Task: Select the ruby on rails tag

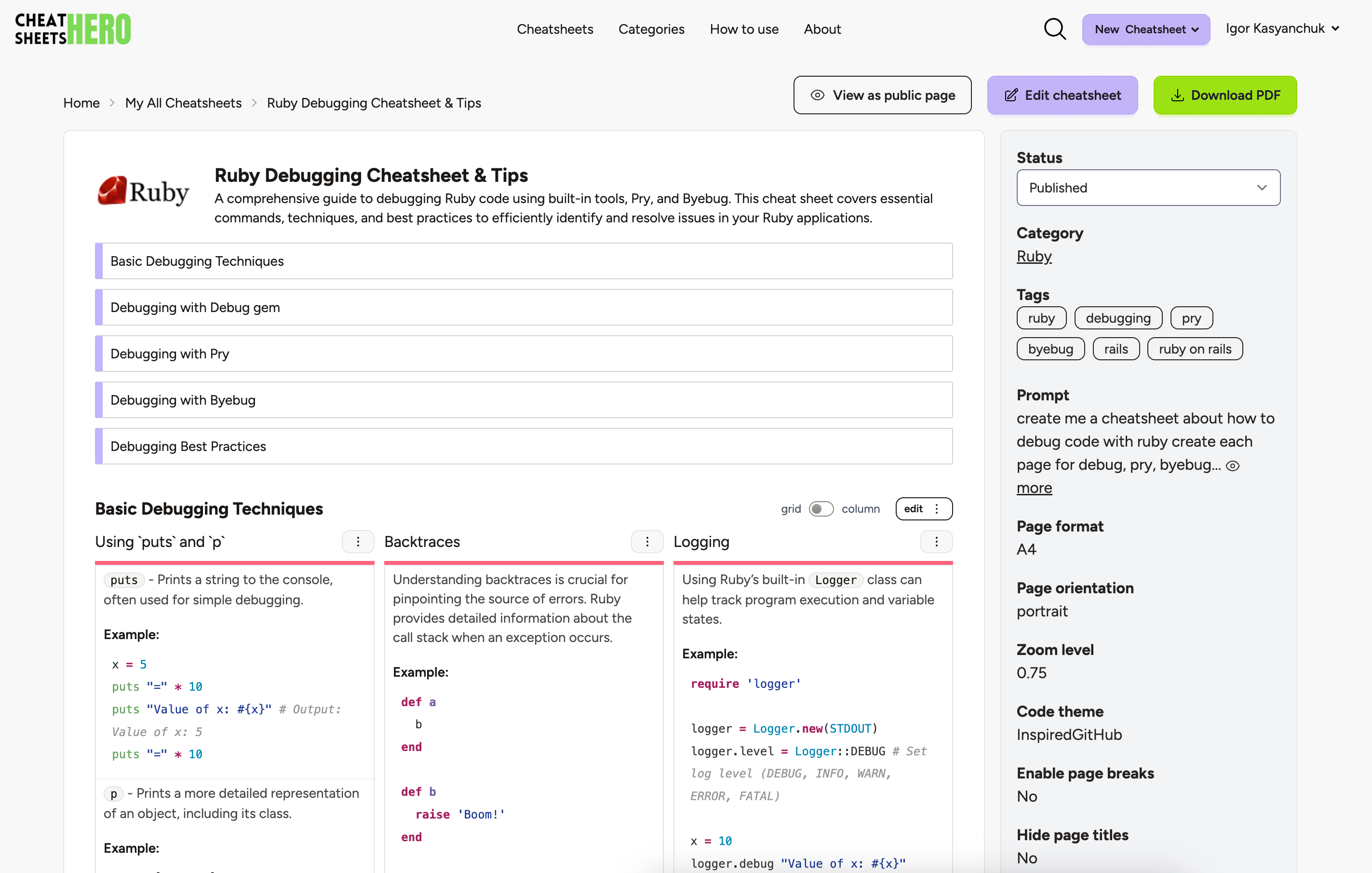Action: [x=1195, y=349]
